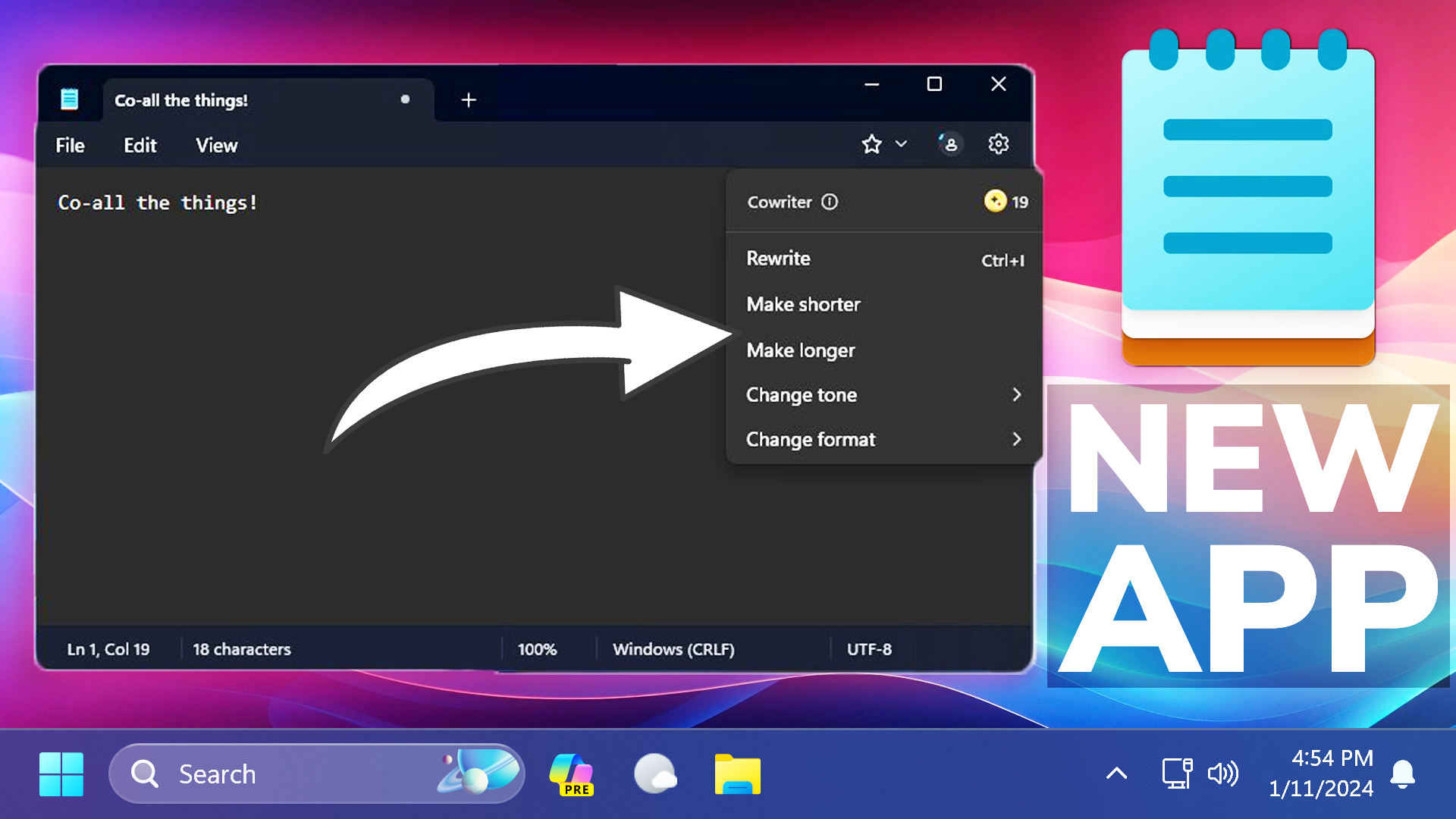Choose Make shorter option
Image resolution: width=1456 pixels, height=819 pixels.
point(884,304)
